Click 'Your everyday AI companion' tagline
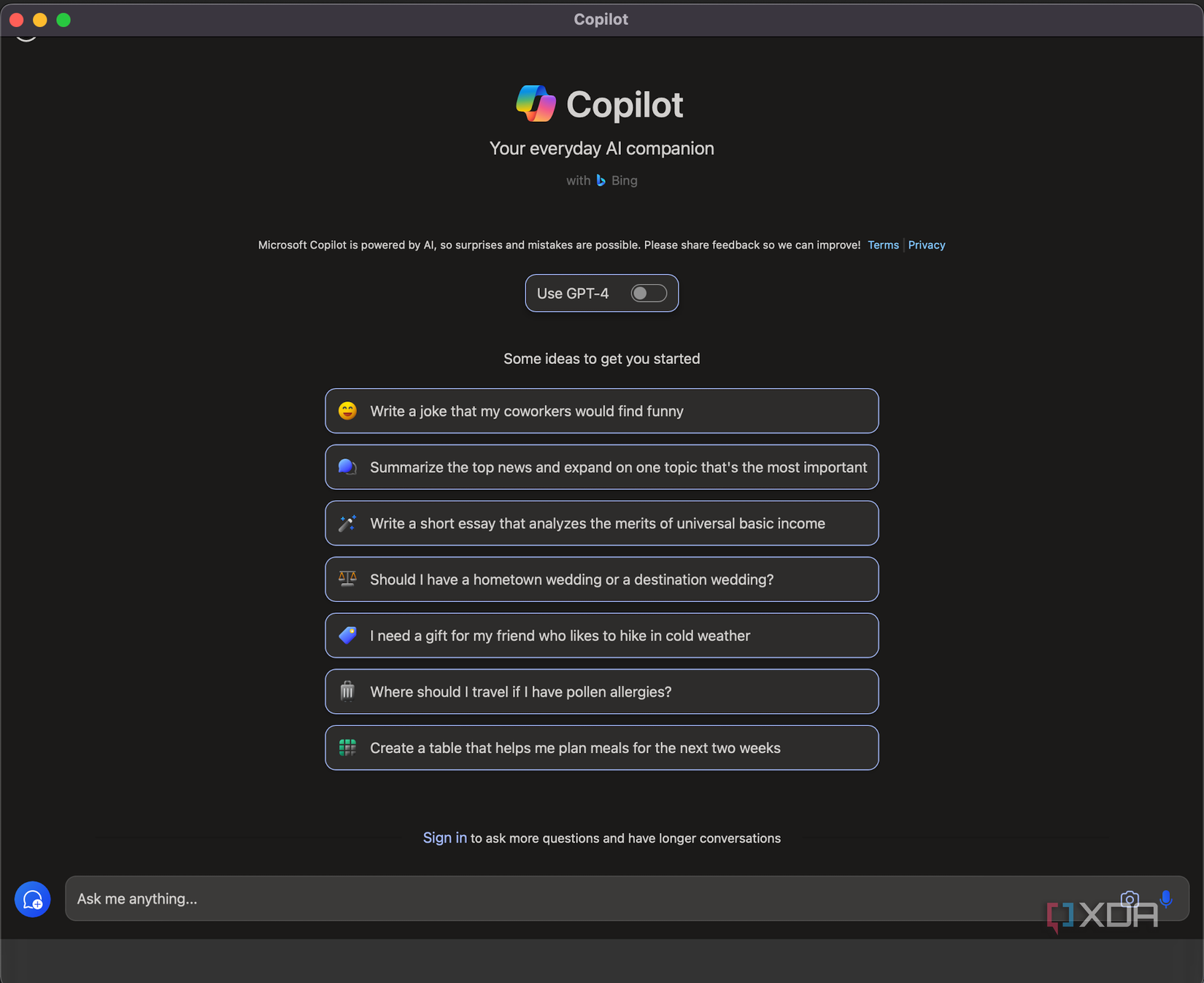The height and width of the screenshot is (983, 1204). click(602, 149)
